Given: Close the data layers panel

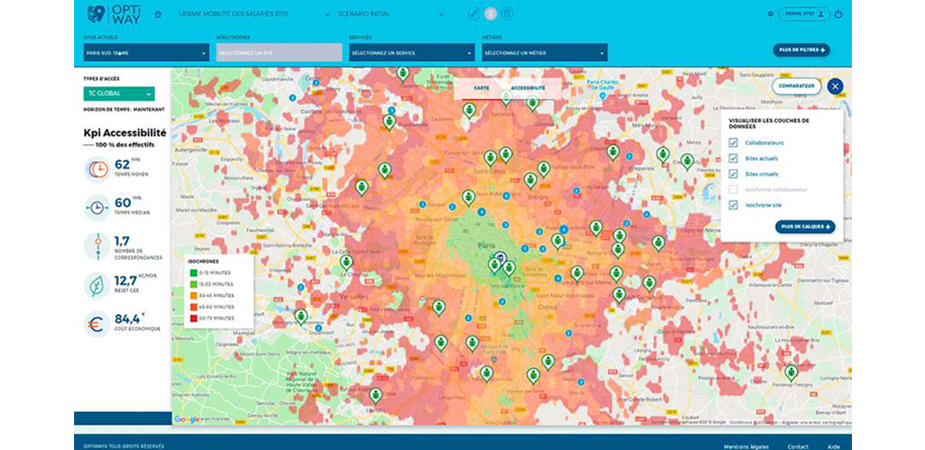Looking at the screenshot, I should tap(835, 87).
